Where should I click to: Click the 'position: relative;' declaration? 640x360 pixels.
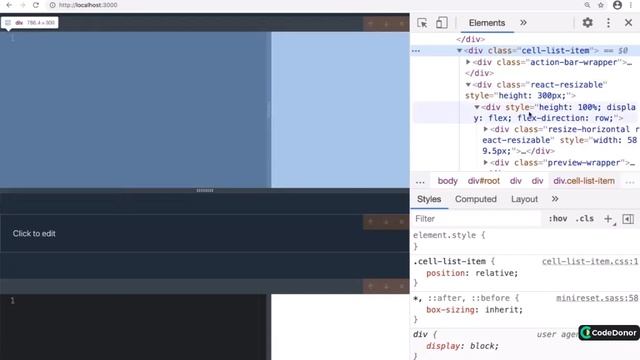point(472,273)
